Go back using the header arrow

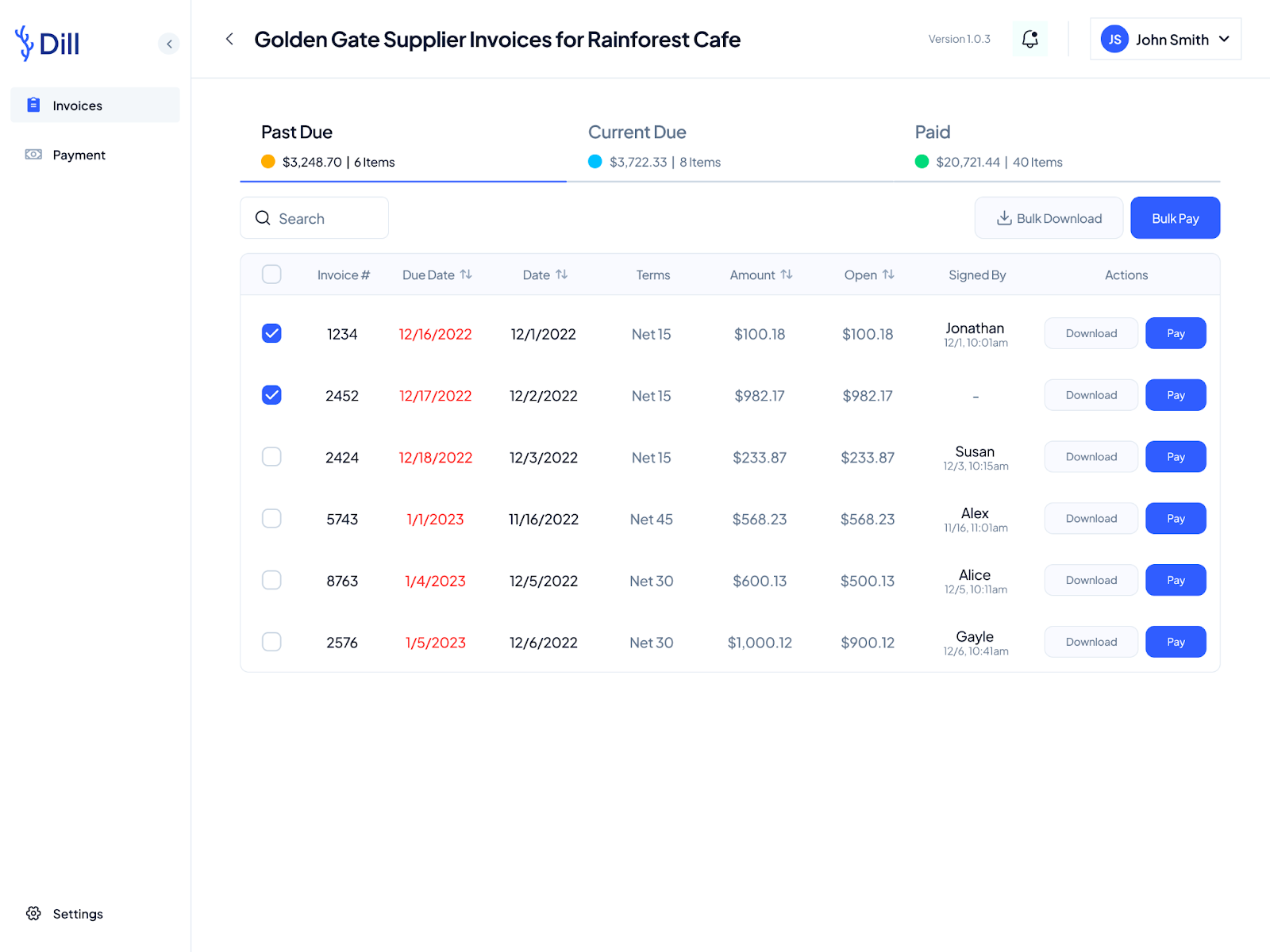pyautogui.click(x=229, y=39)
